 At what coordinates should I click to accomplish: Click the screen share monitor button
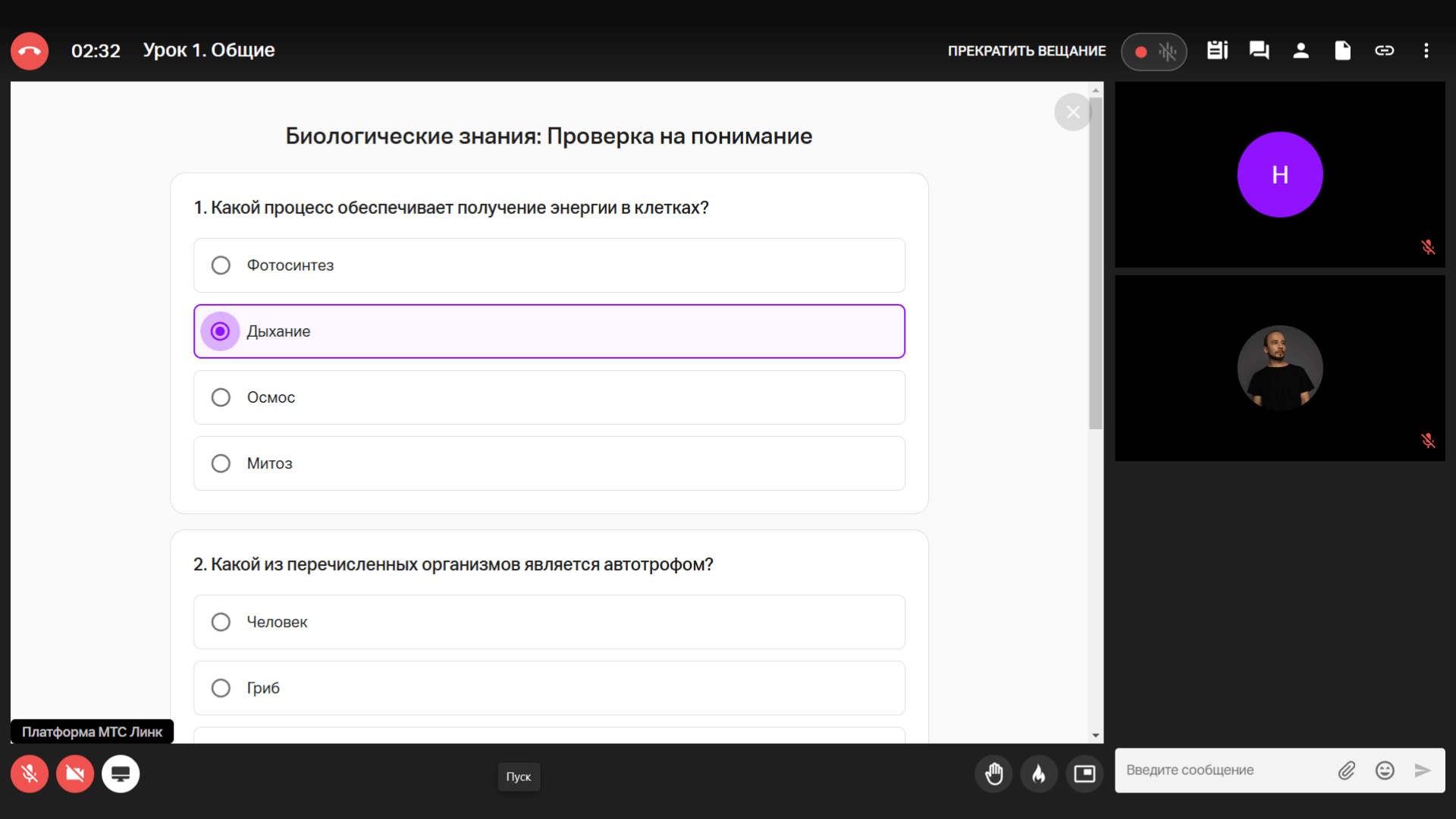click(121, 773)
